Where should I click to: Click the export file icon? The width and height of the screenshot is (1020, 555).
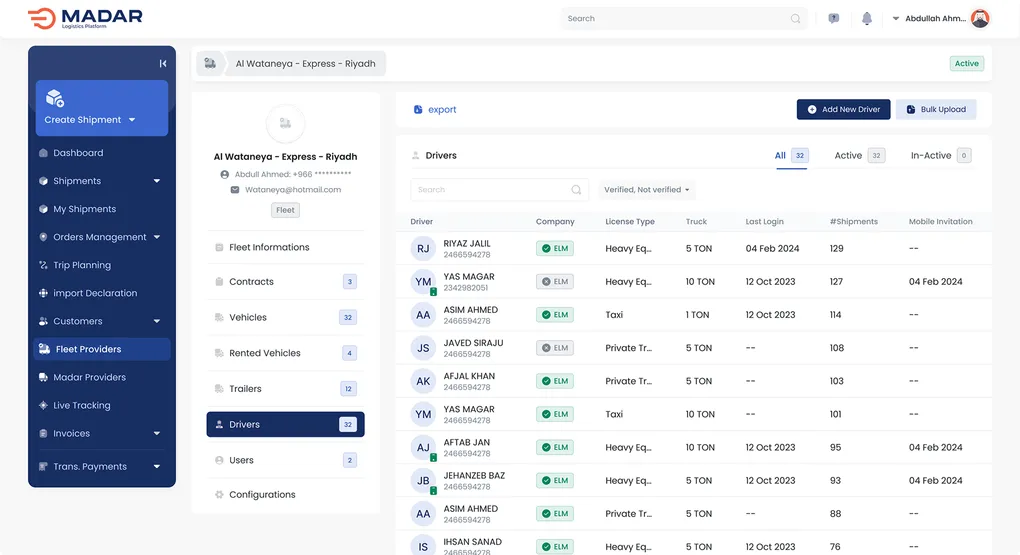(418, 110)
